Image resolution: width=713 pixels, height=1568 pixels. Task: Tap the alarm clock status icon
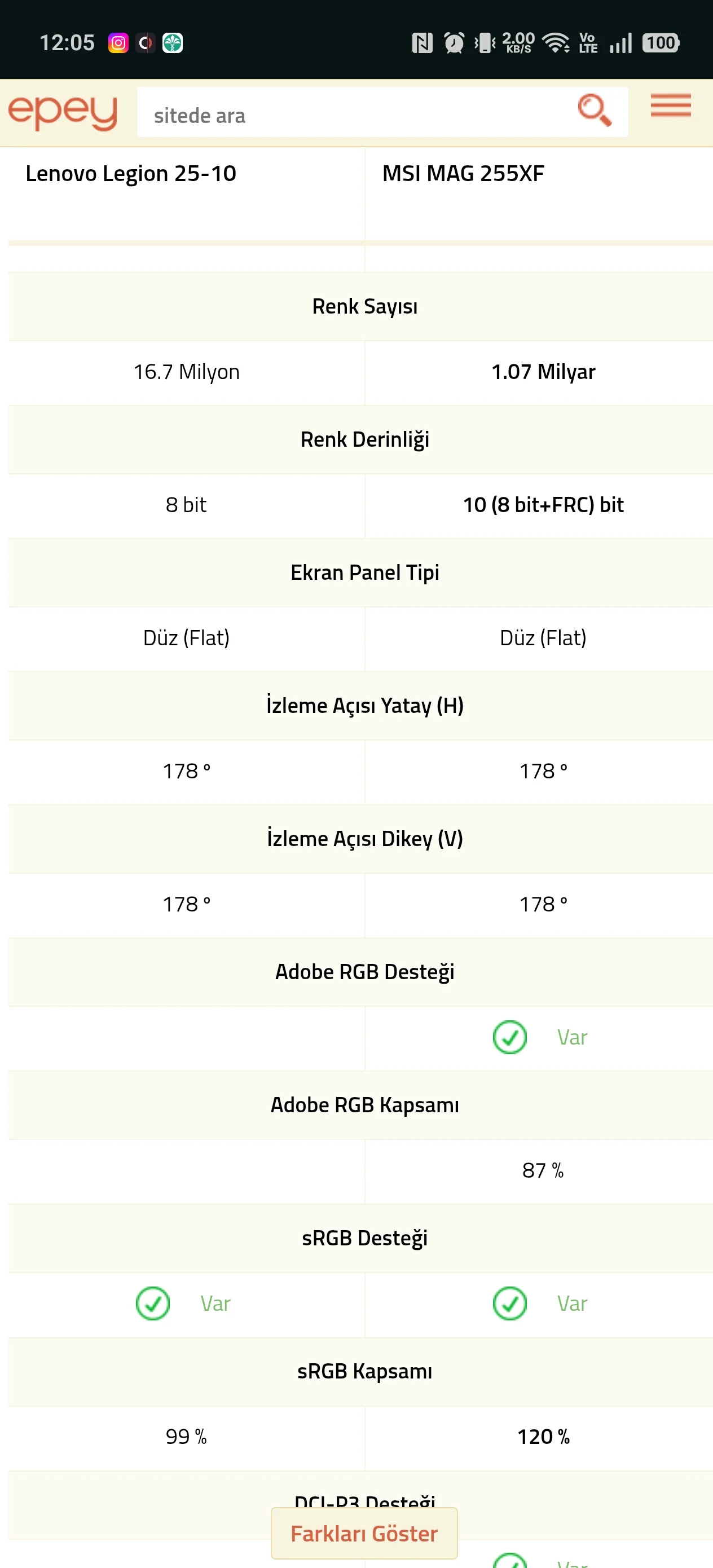point(454,43)
